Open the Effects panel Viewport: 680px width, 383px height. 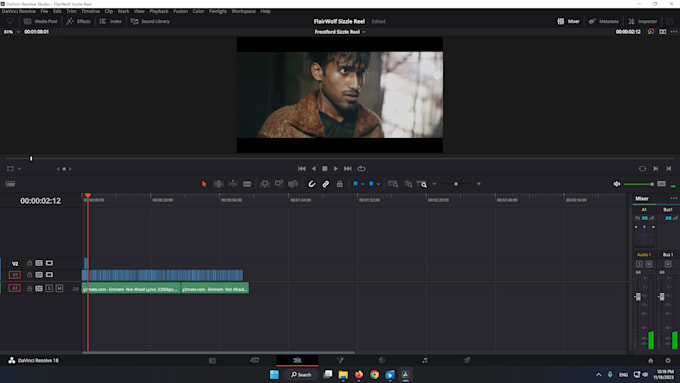click(x=78, y=21)
